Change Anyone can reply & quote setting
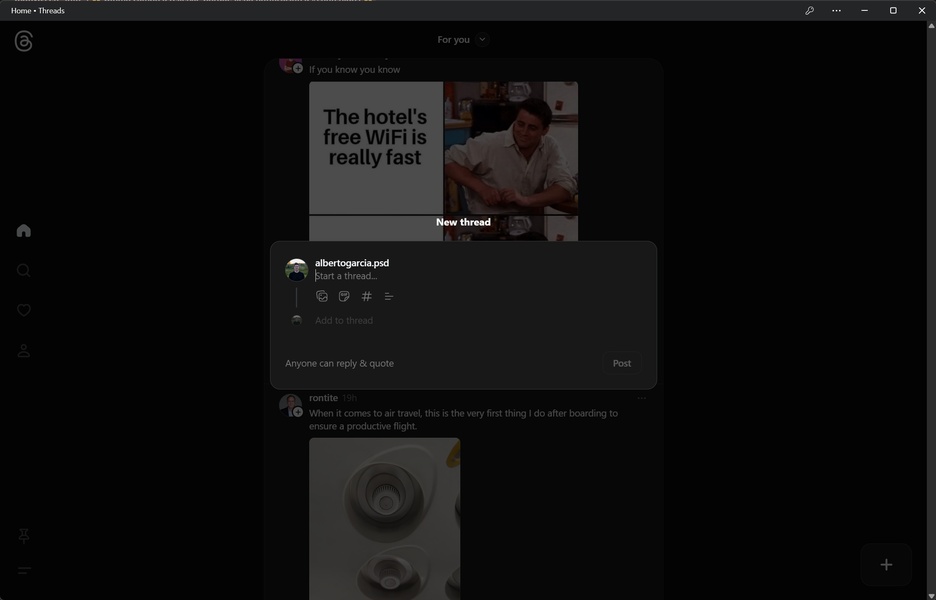The height and width of the screenshot is (600, 936). (x=339, y=363)
